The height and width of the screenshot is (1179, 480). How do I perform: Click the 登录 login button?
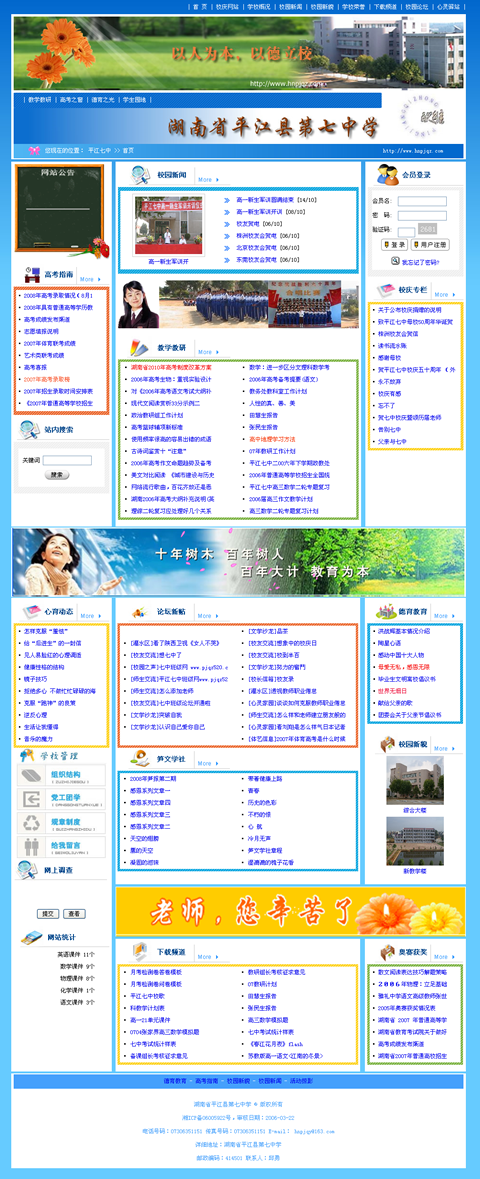[x=394, y=244]
